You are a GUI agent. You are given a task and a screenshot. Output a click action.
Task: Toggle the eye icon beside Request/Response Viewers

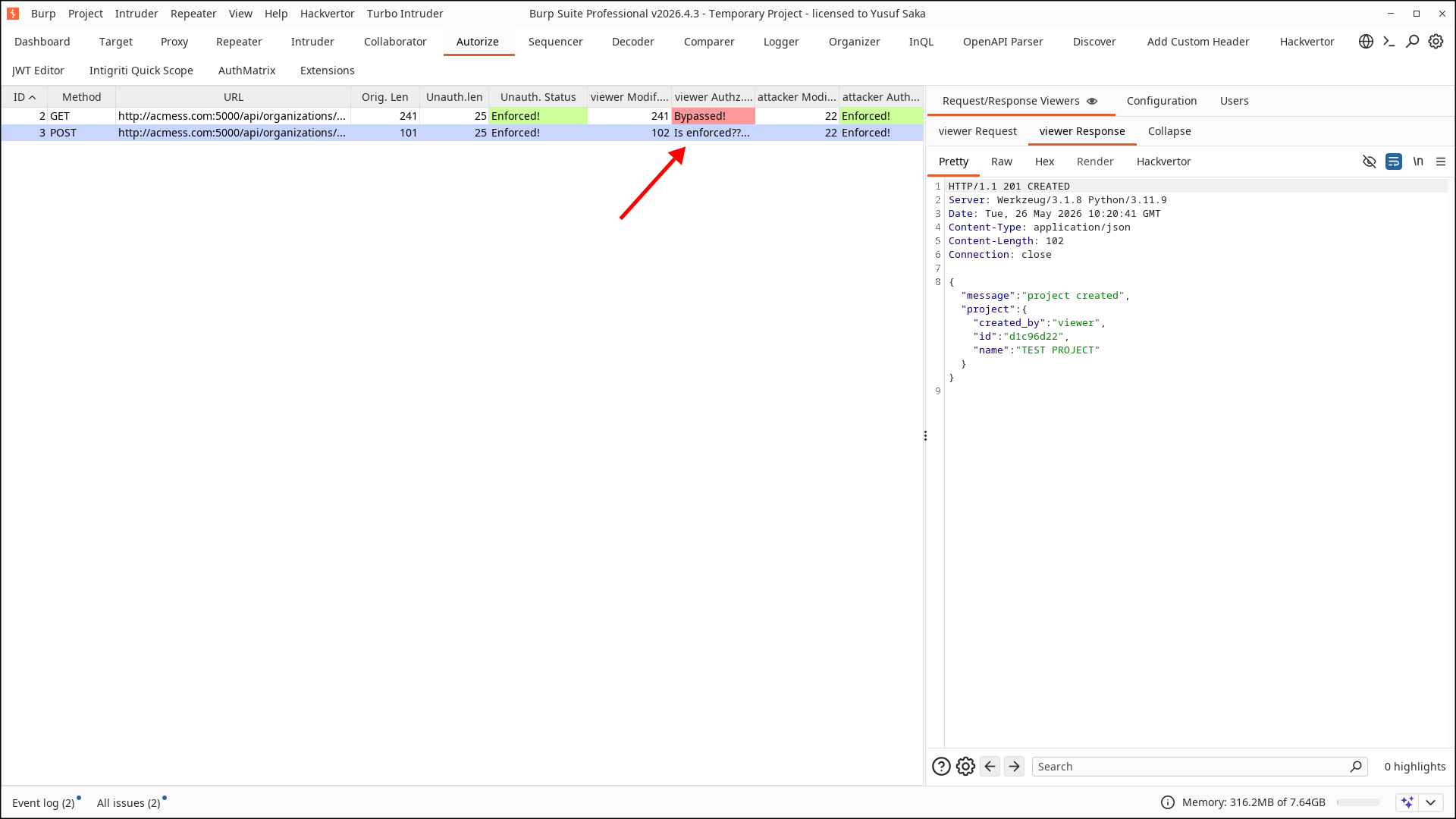[x=1092, y=101]
